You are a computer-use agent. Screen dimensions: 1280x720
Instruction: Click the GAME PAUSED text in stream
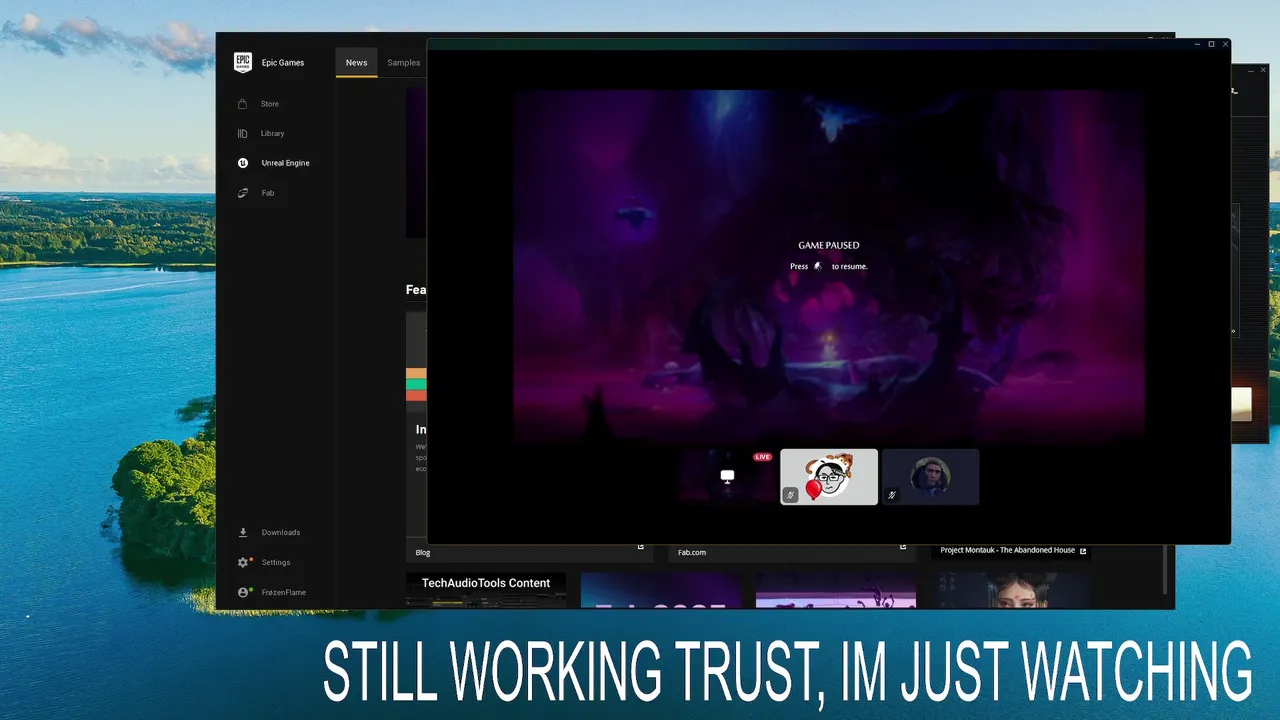pos(829,245)
